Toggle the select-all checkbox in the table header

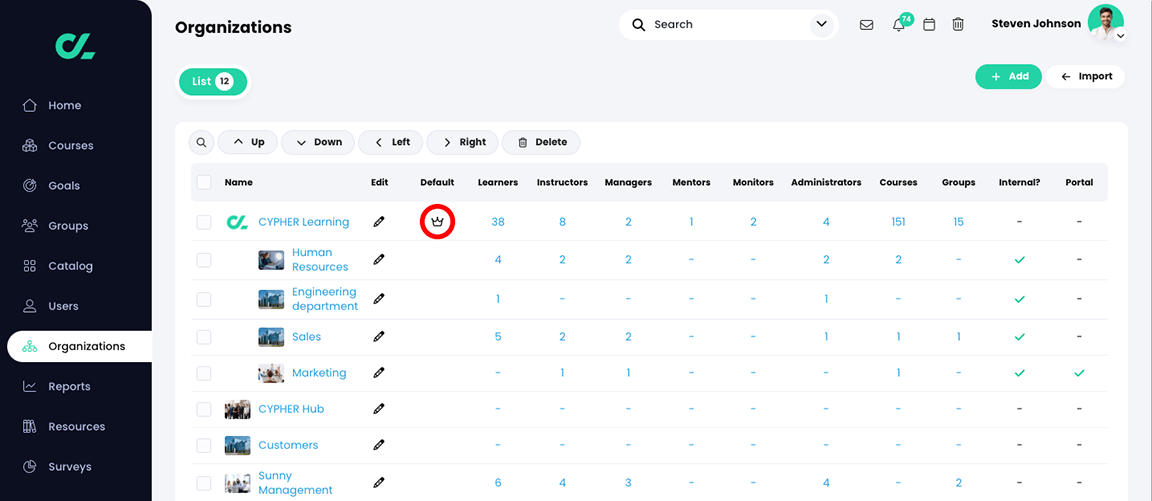pos(204,182)
